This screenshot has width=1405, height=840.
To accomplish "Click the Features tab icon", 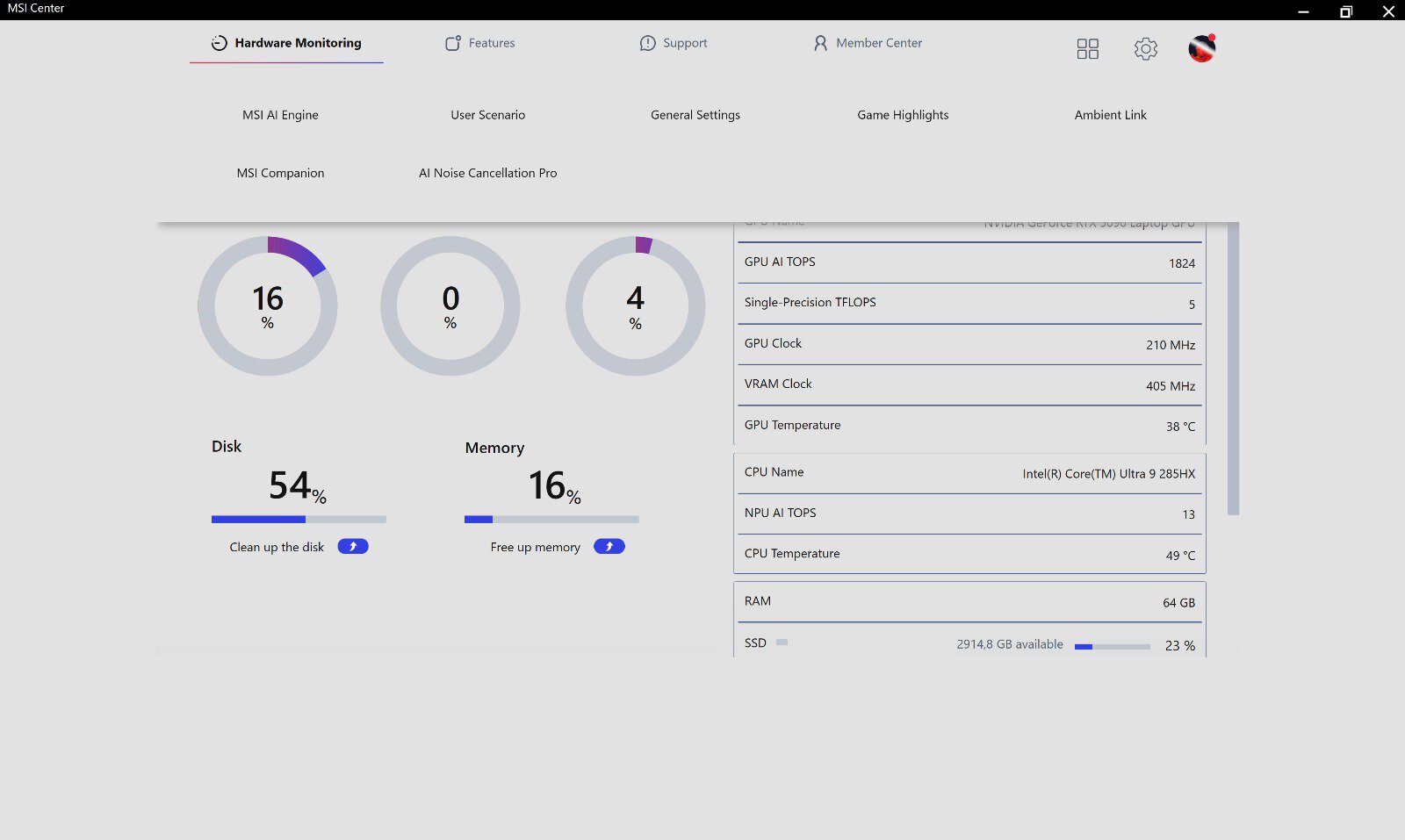I will [453, 43].
